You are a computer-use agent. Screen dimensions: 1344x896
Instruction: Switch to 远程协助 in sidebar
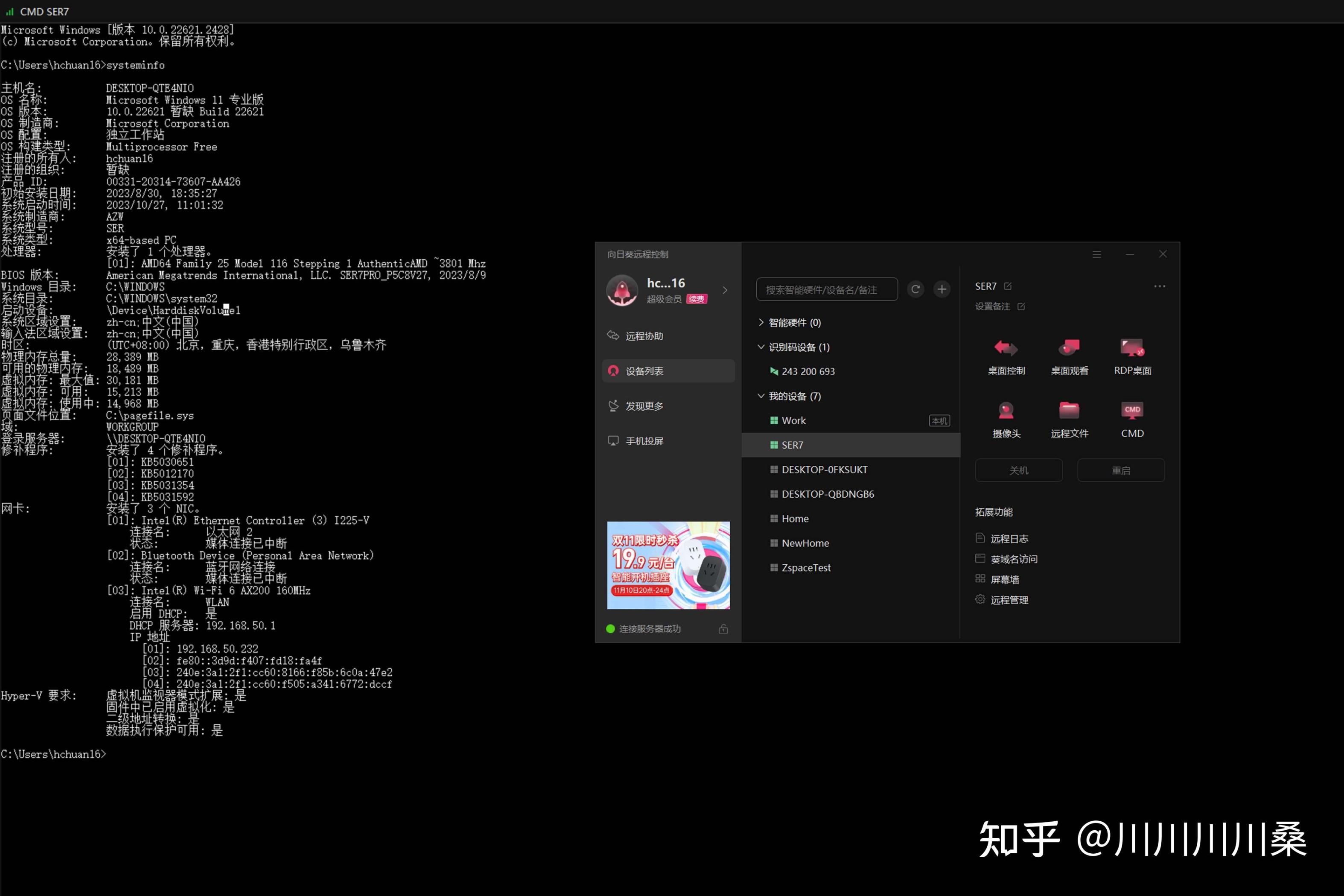click(644, 336)
